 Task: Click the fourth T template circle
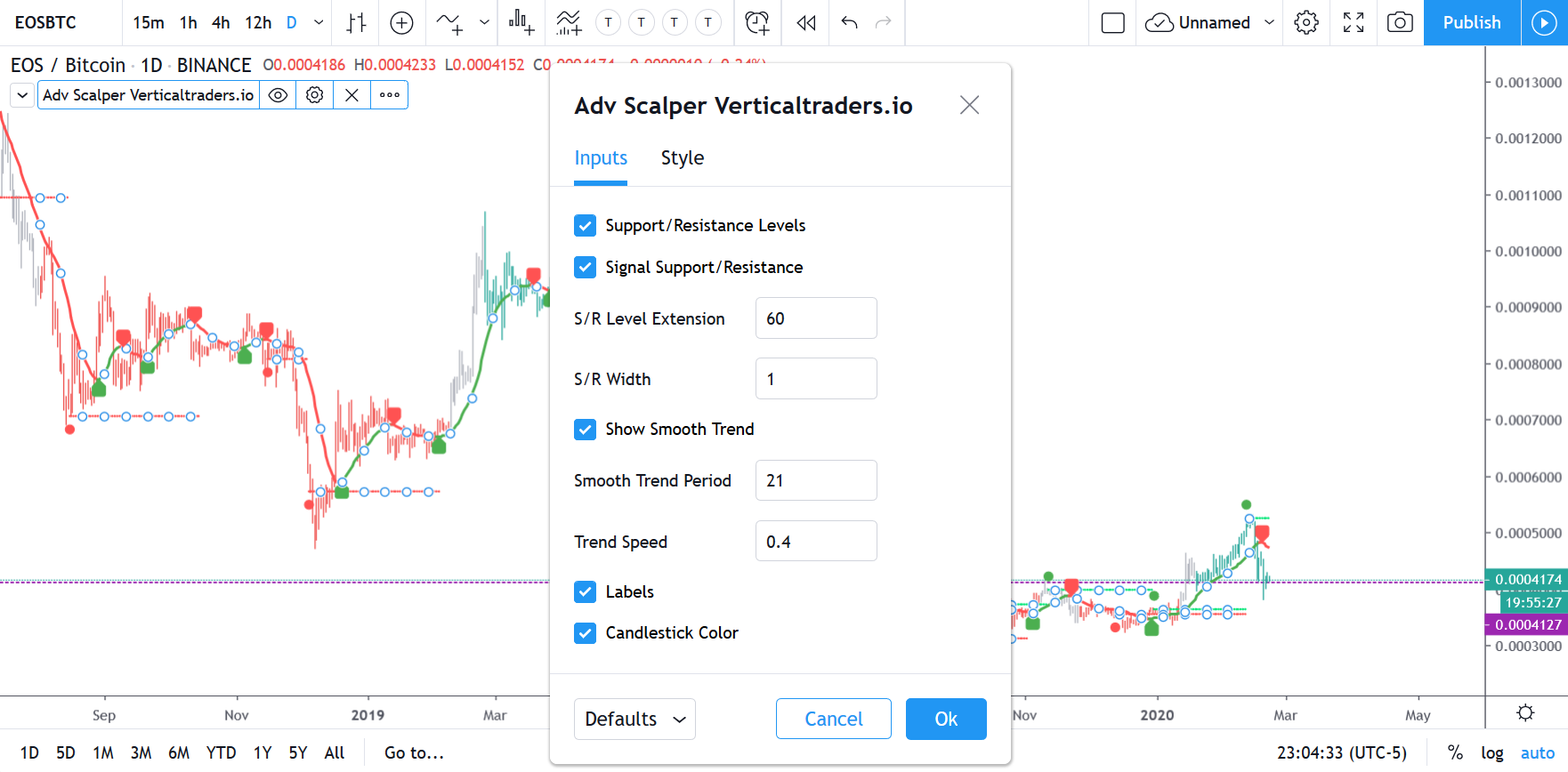coord(708,23)
